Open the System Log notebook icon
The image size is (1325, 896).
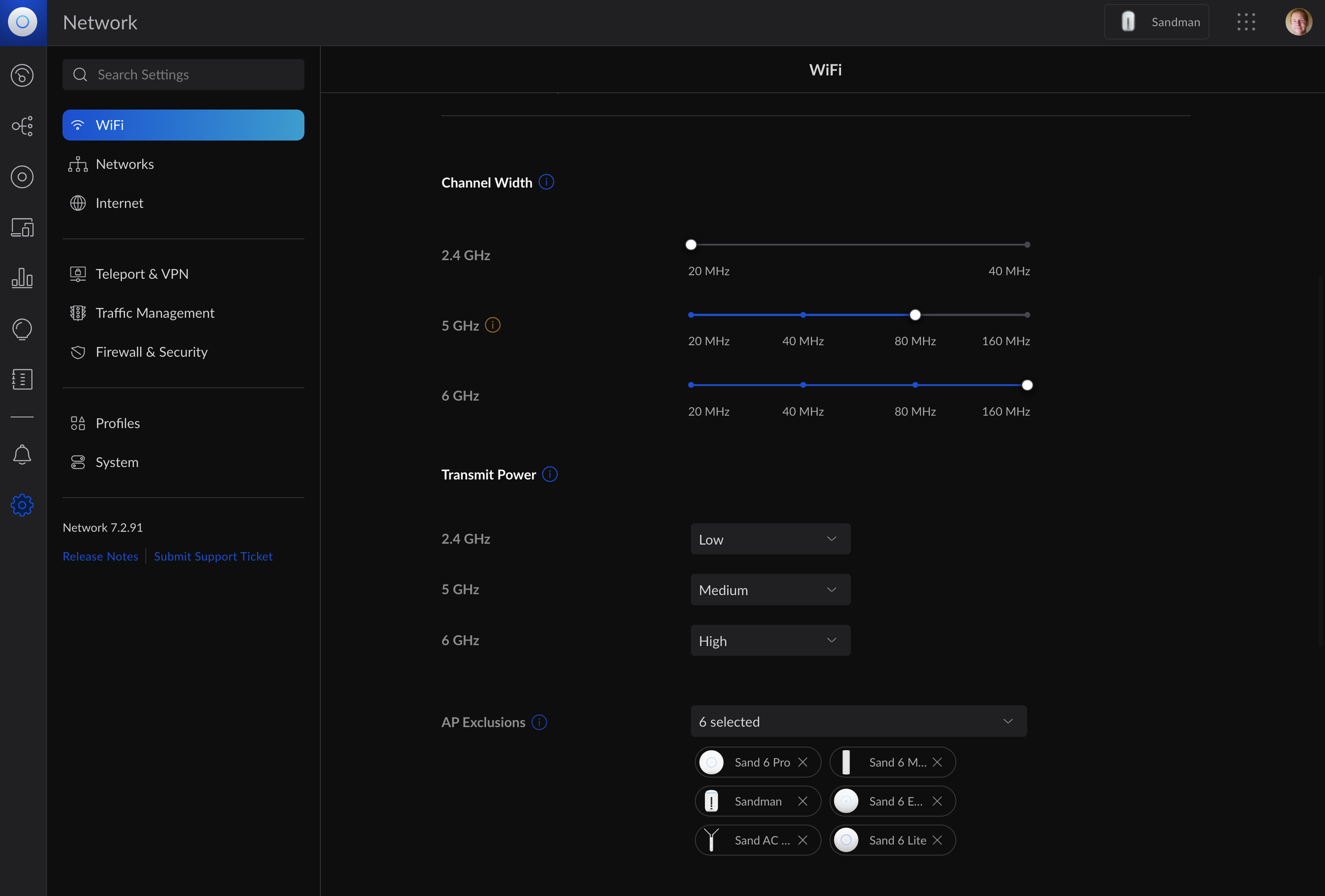(23, 379)
